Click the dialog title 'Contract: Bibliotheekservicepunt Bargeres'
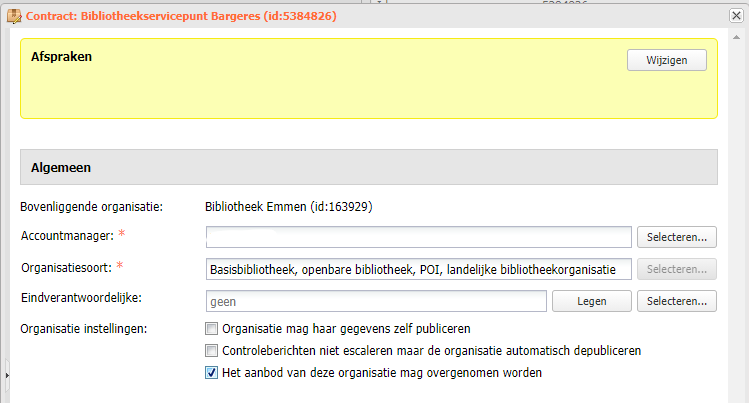 [181, 16]
